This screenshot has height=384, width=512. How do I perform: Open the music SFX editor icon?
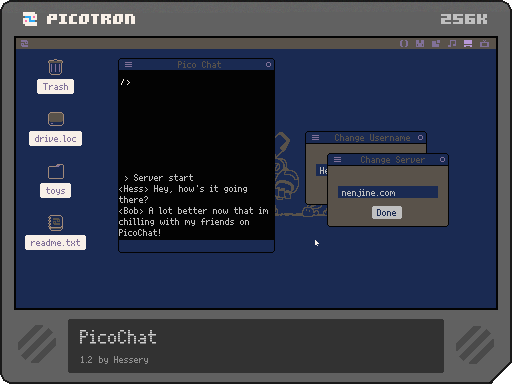(452, 44)
